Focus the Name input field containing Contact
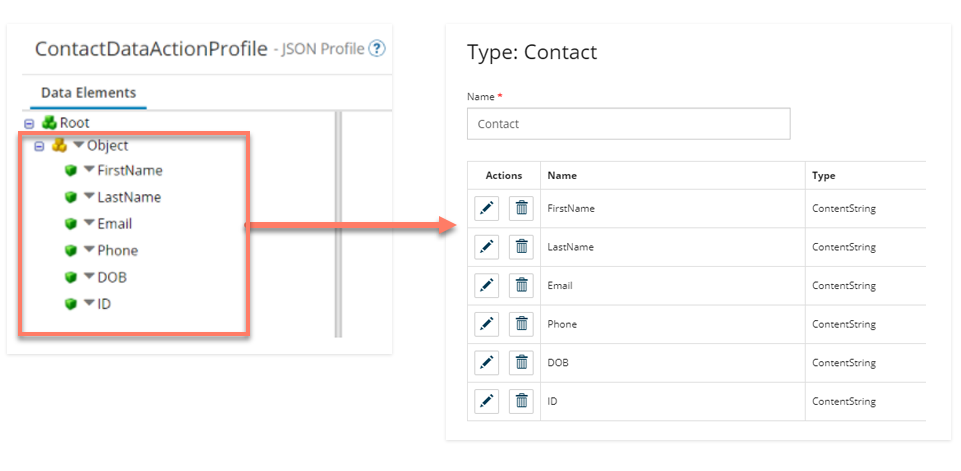 628,124
